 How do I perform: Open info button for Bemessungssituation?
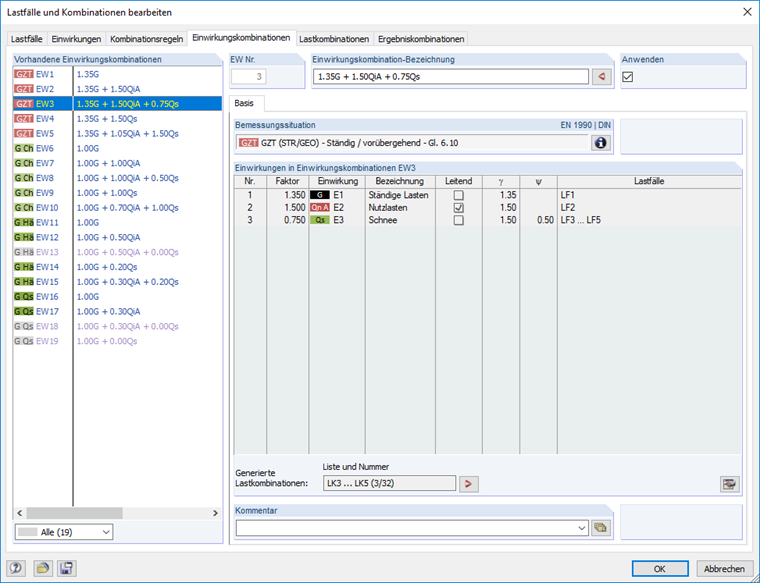601,143
